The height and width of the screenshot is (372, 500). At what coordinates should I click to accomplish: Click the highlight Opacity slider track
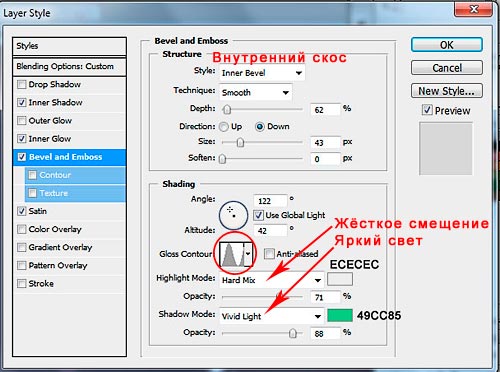[x=262, y=297]
